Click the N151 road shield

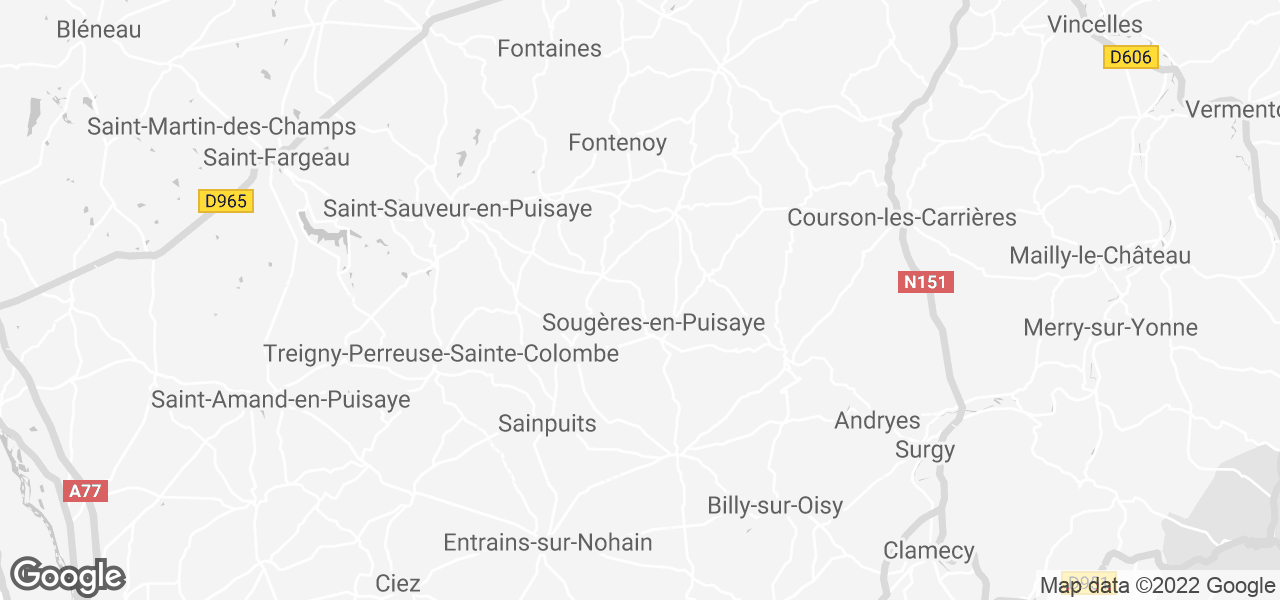pyautogui.click(x=925, y=282)
